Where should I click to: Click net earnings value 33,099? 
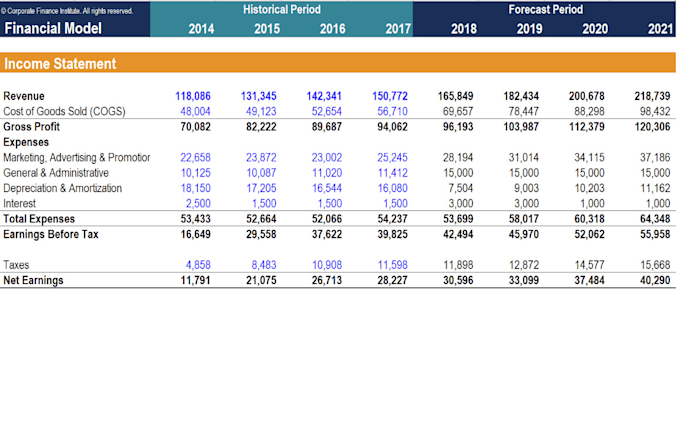pyautogui.click(x=524, y=281)
